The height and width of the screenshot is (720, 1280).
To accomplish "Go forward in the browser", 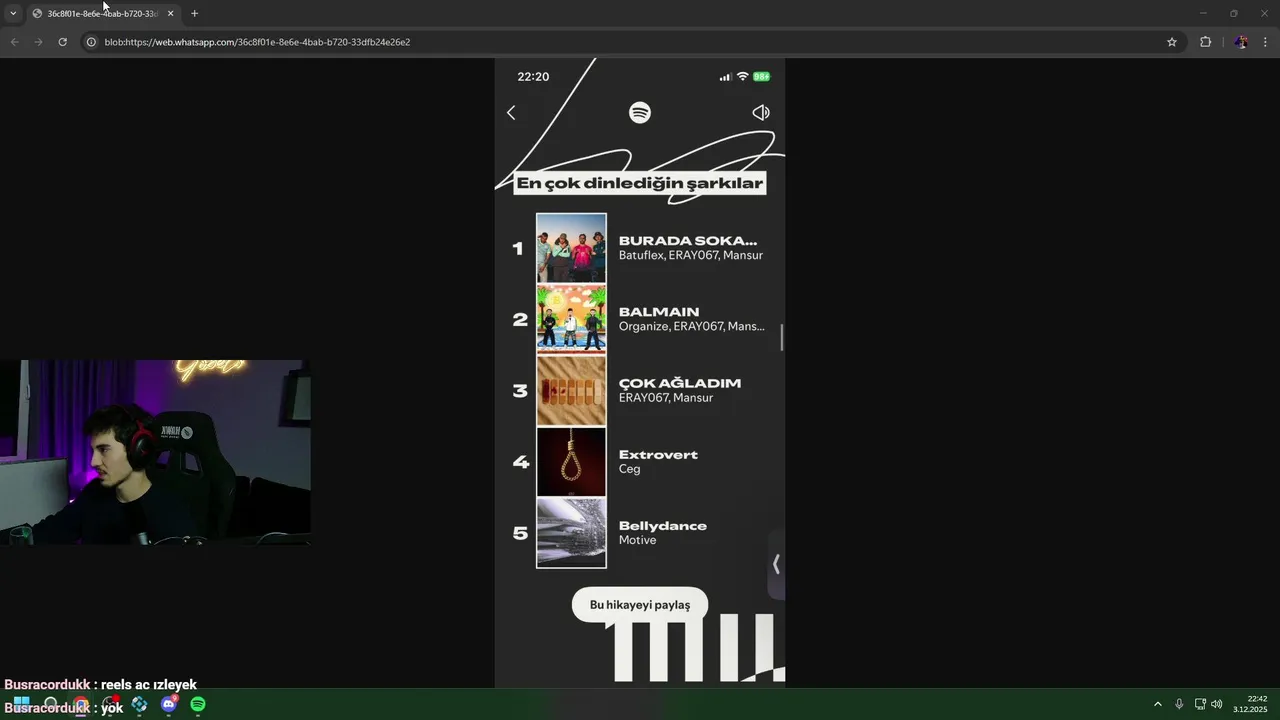I will (38, 42).
